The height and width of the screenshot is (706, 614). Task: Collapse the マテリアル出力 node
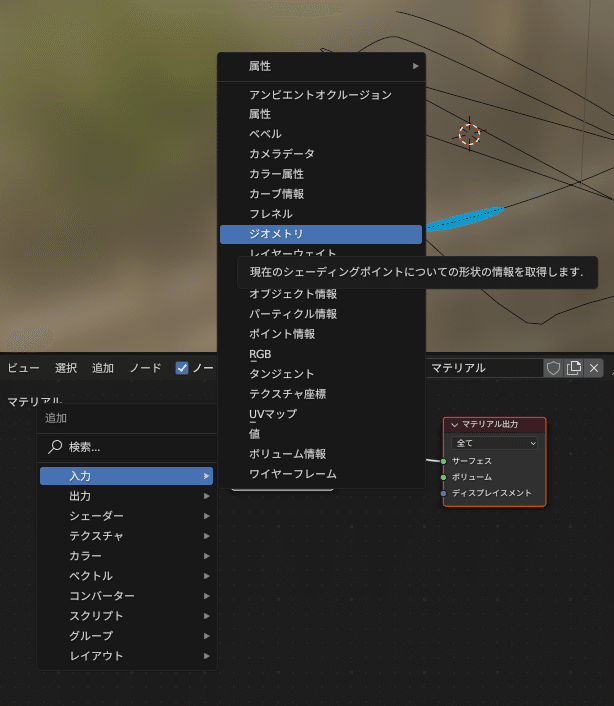455,425
